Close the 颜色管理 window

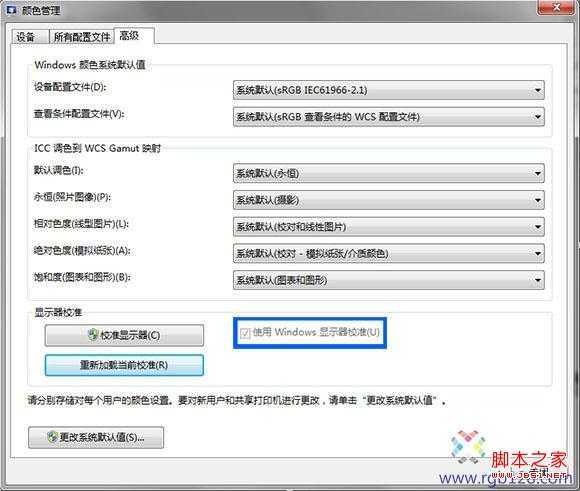point(556,8)
